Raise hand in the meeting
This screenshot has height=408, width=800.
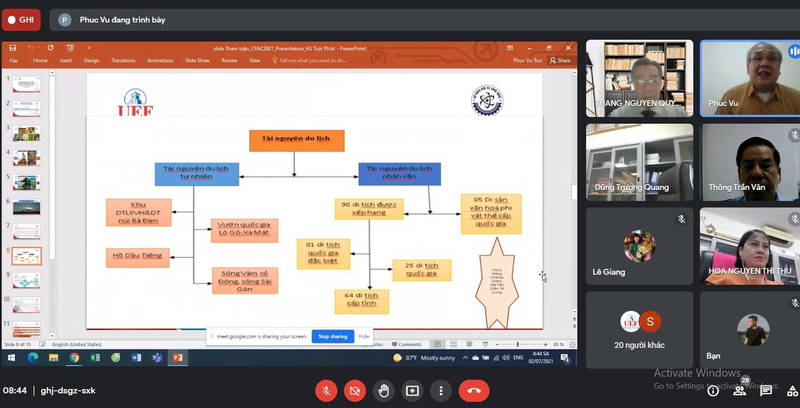pyautogui.click(x=383, y=390)
